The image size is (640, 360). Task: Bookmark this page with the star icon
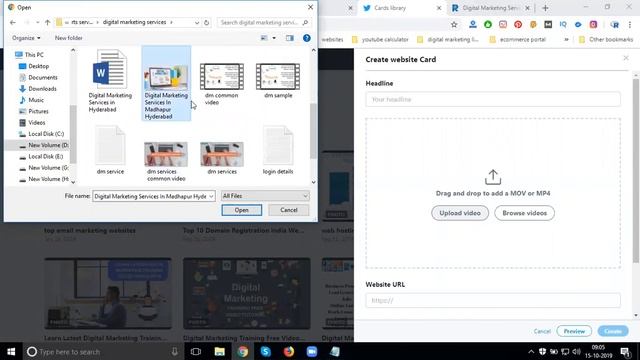point(454,24)
